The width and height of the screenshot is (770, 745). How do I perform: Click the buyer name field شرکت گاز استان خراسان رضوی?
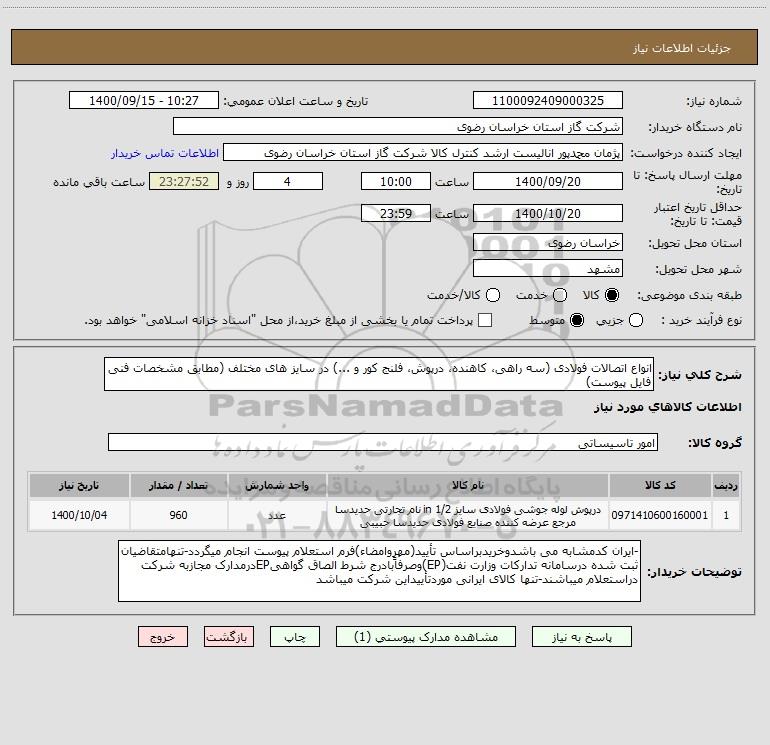[x=398, y=127]
